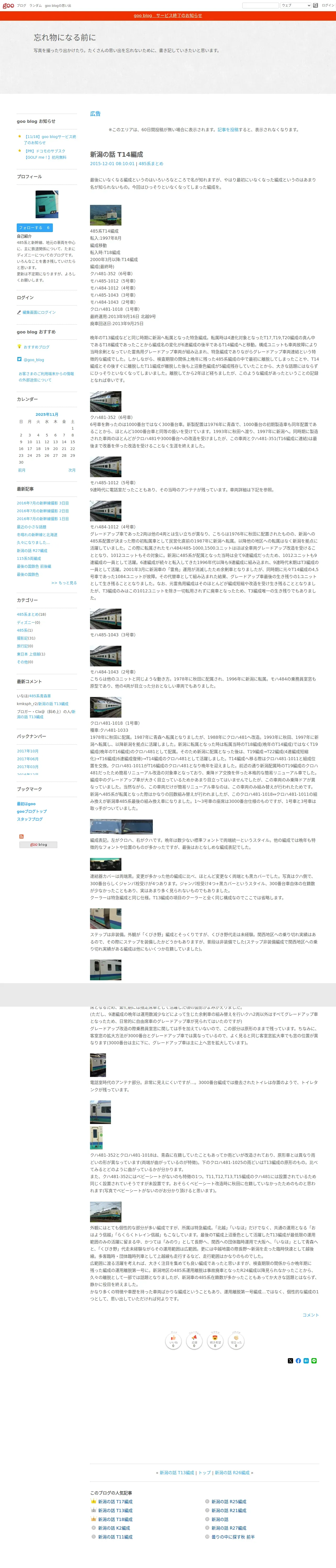Open the ランダム link in the top bar
This screenshot has height=1568, width=336.
click(35, 5)
